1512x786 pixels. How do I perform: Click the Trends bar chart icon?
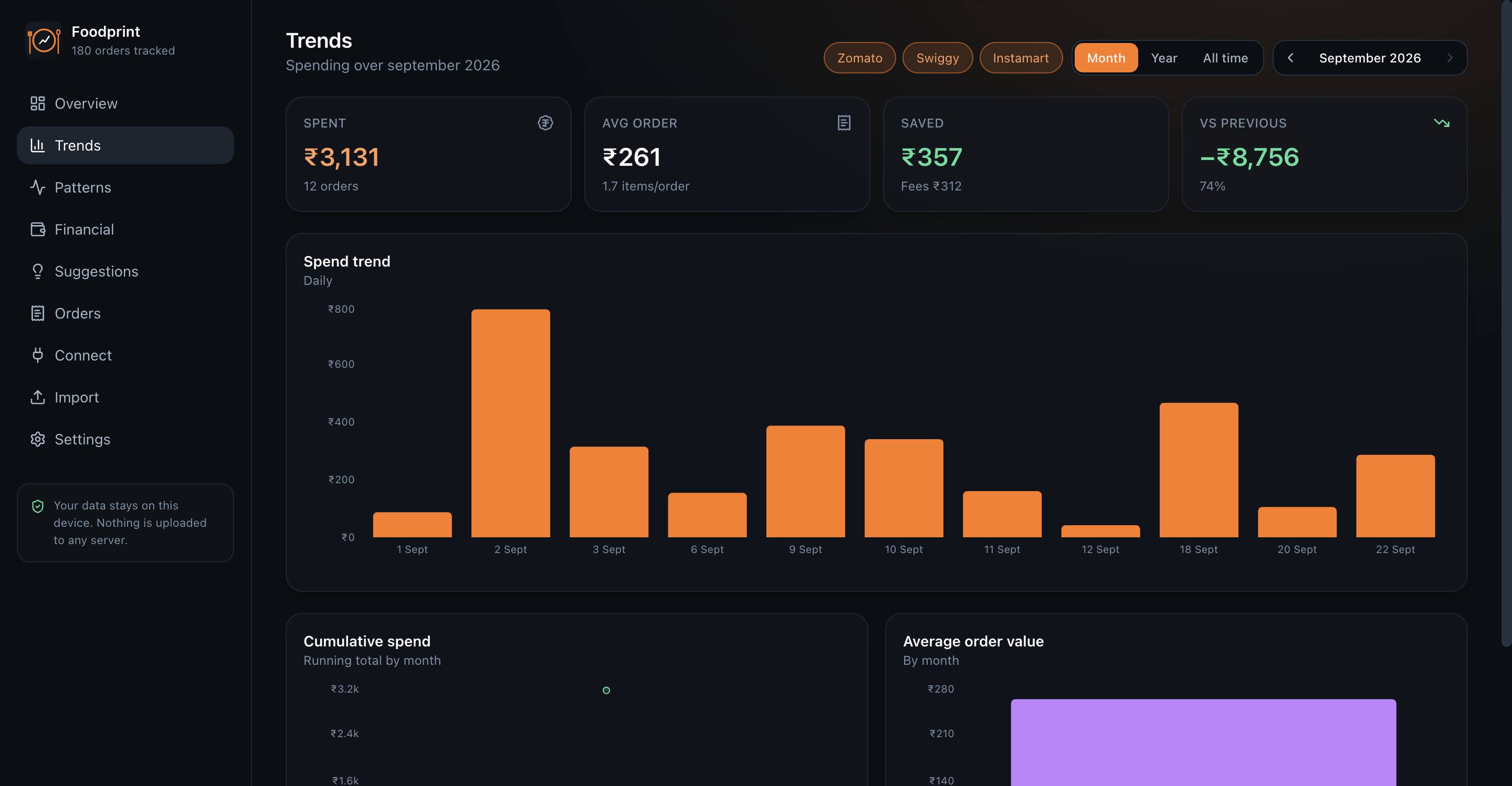38,145
